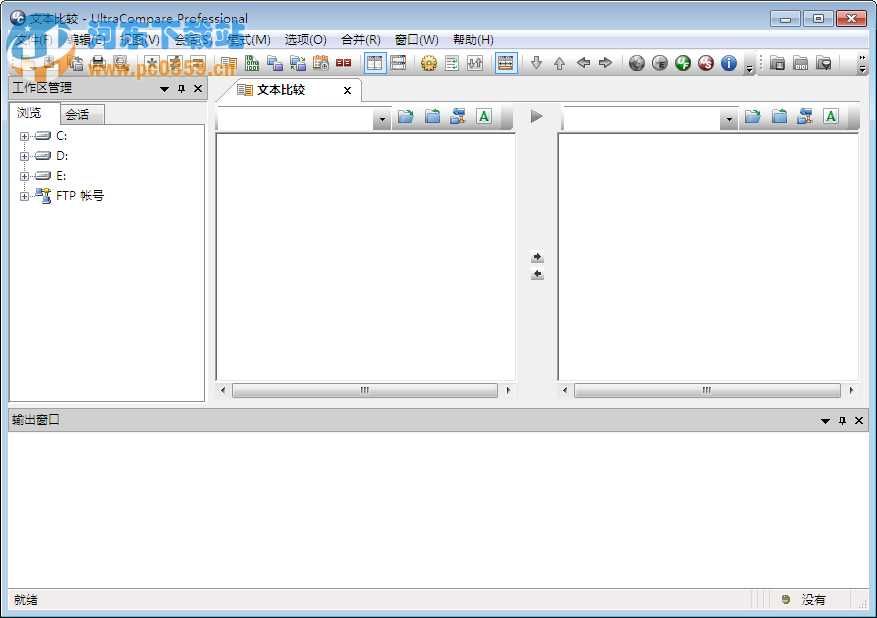This screenshot has height=618, width=877.
Task: Click right pane open from FTP icon
Action: [805, 116]
